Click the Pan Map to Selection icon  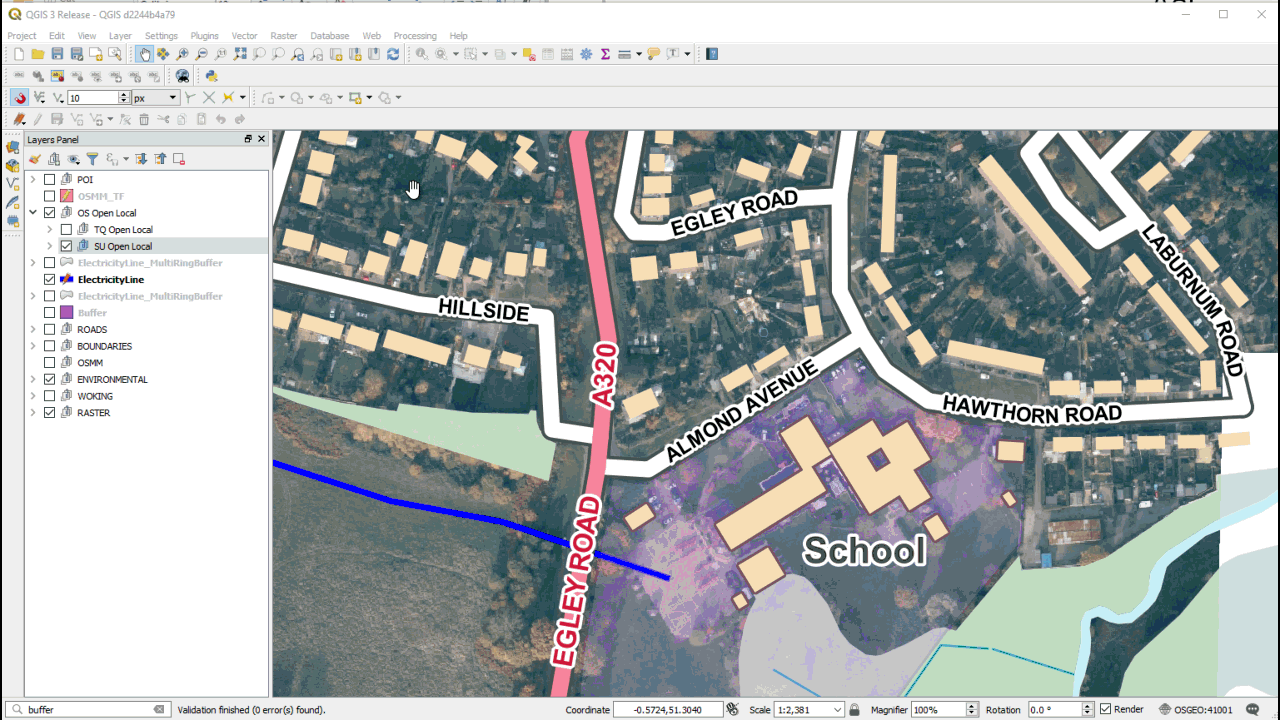click(x=163, y=54)
